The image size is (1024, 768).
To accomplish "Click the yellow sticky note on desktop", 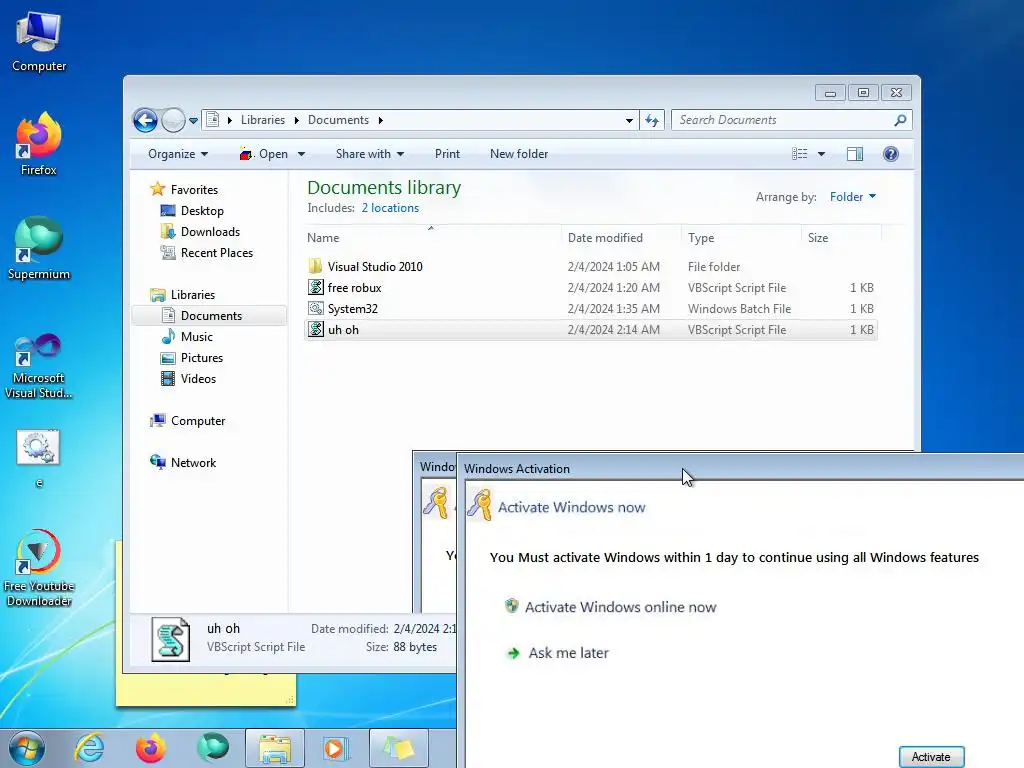I will 206,689.
